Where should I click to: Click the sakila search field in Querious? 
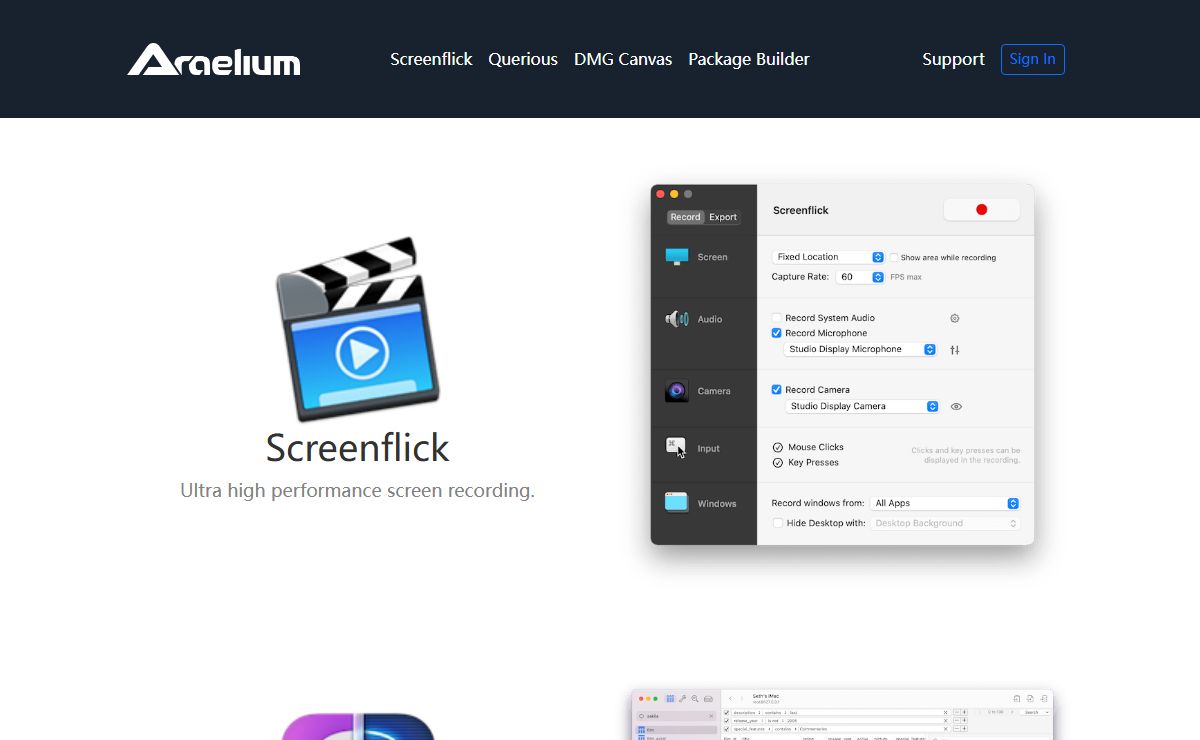[676, 716]
